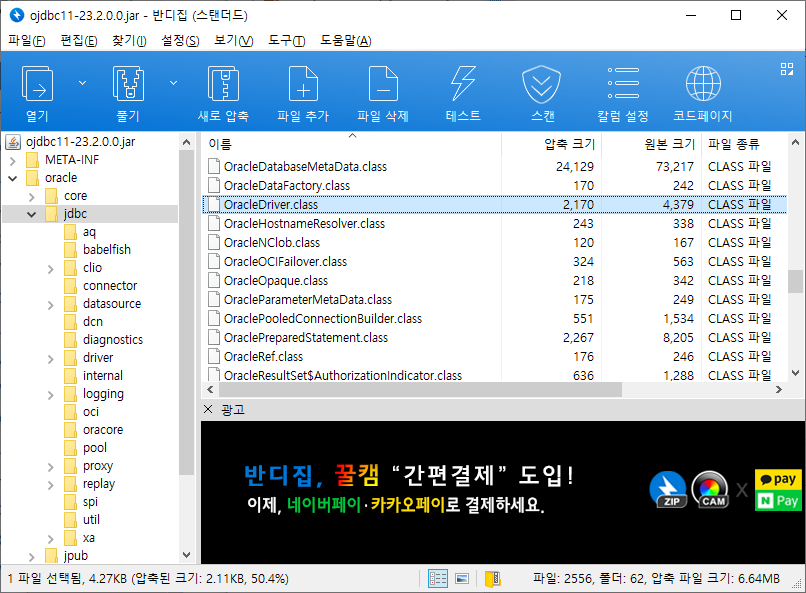Select OracleHostnameResolver.class file
Viewport: 806px width, 593px height.
304,224
